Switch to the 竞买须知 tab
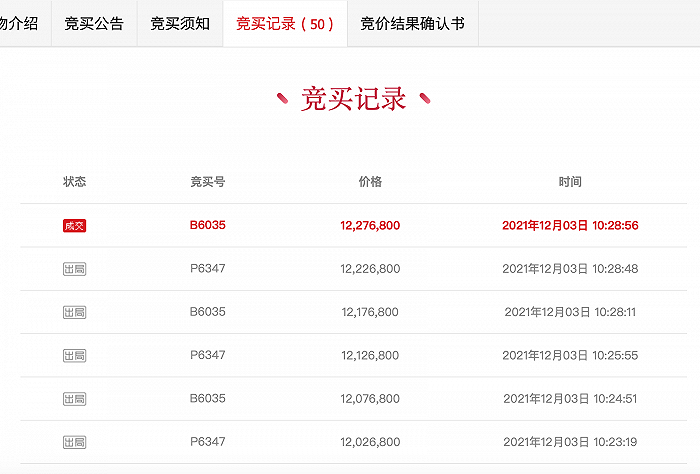Screen dimensions: 700x474 [x=180, y=23]
